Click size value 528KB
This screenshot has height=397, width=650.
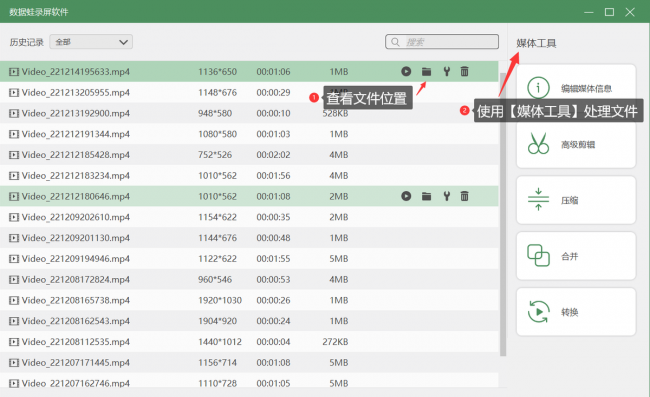pyautogui.click(x=335, y=113)
